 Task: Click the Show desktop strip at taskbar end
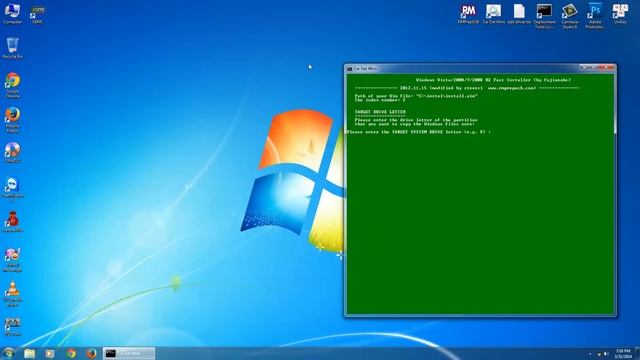click(x=638, y=353)
